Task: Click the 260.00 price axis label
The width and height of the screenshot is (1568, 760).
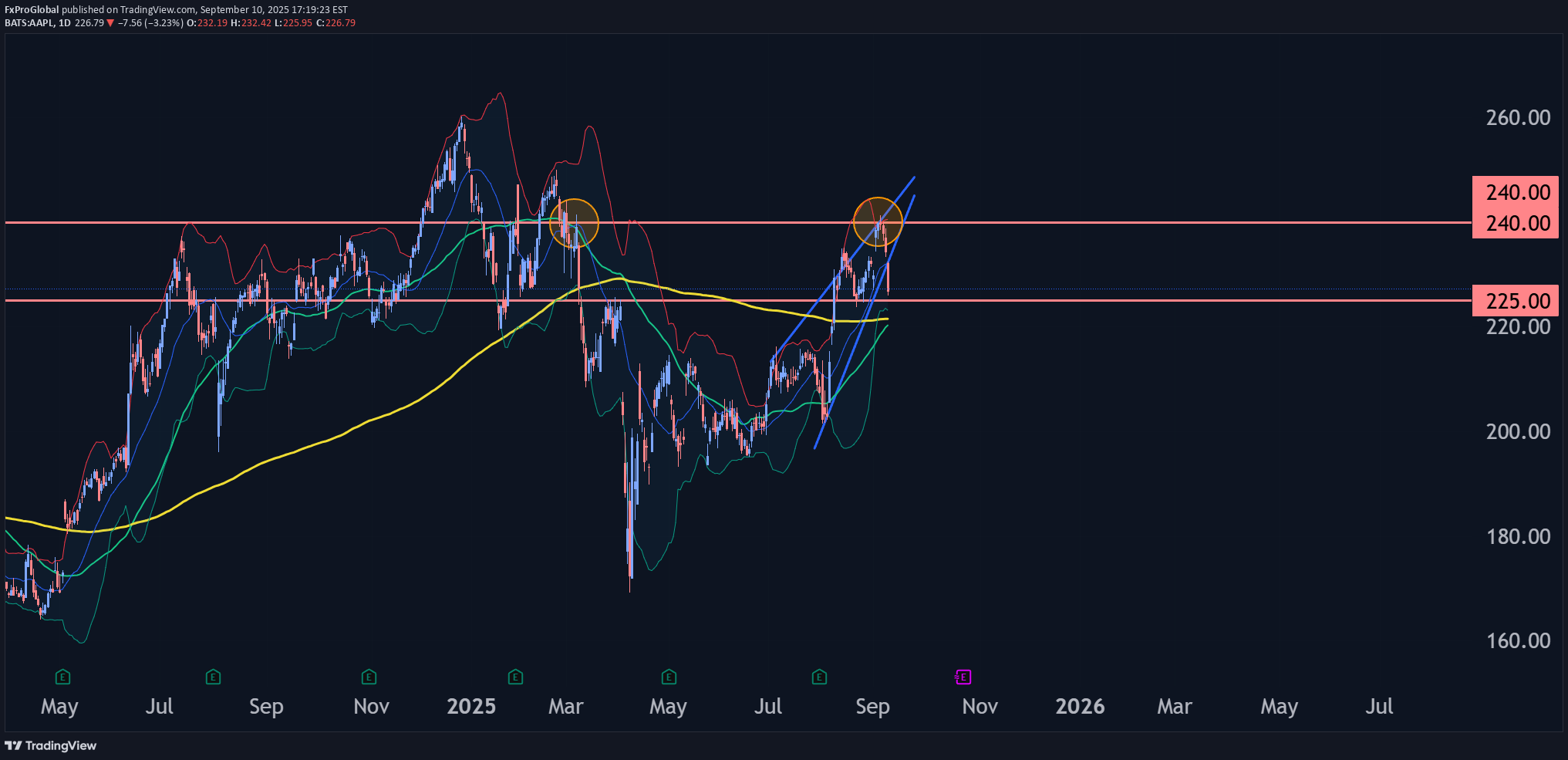Action: tap(1518, 118)
